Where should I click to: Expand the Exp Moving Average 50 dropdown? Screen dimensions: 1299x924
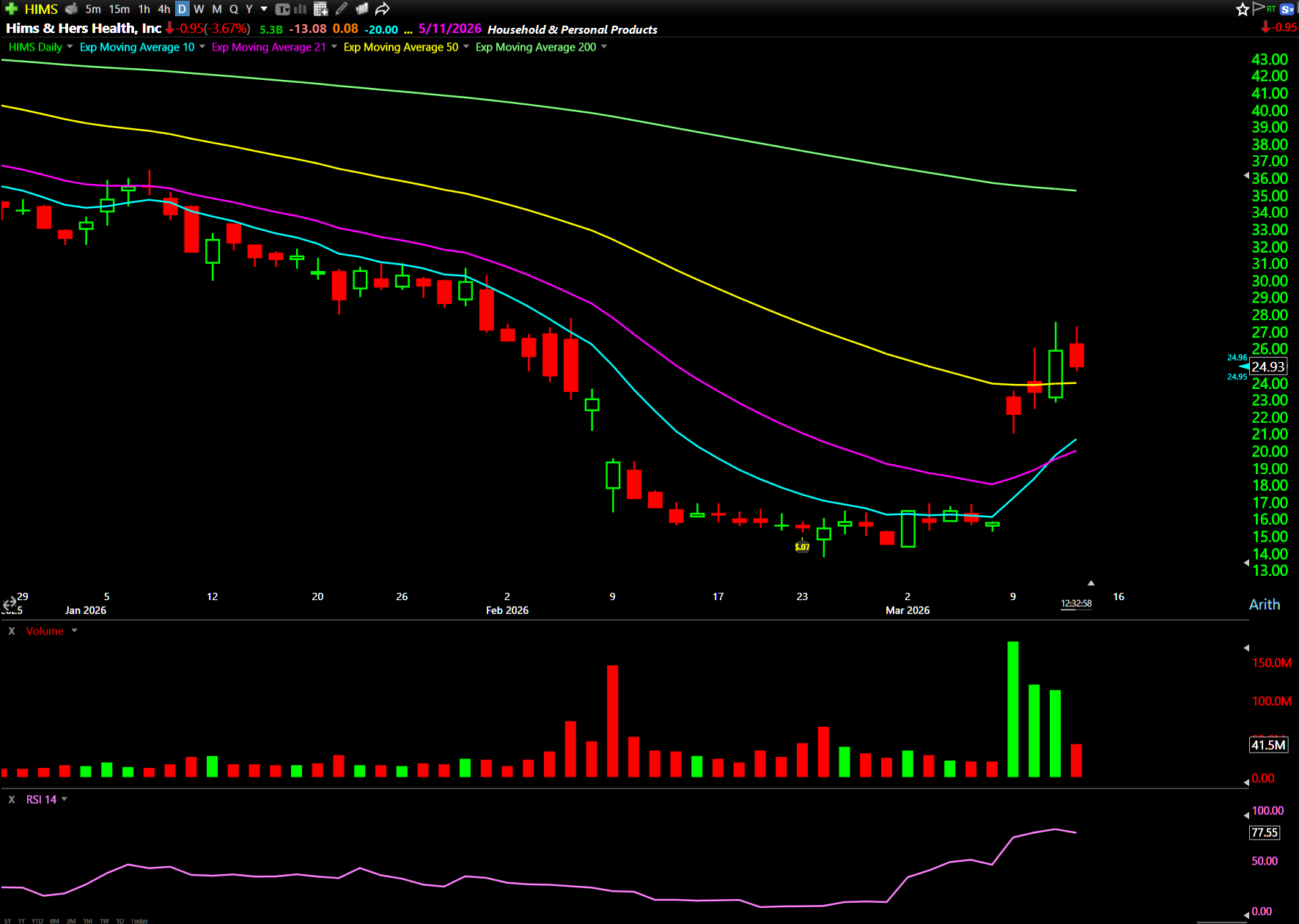coord(466,47)
